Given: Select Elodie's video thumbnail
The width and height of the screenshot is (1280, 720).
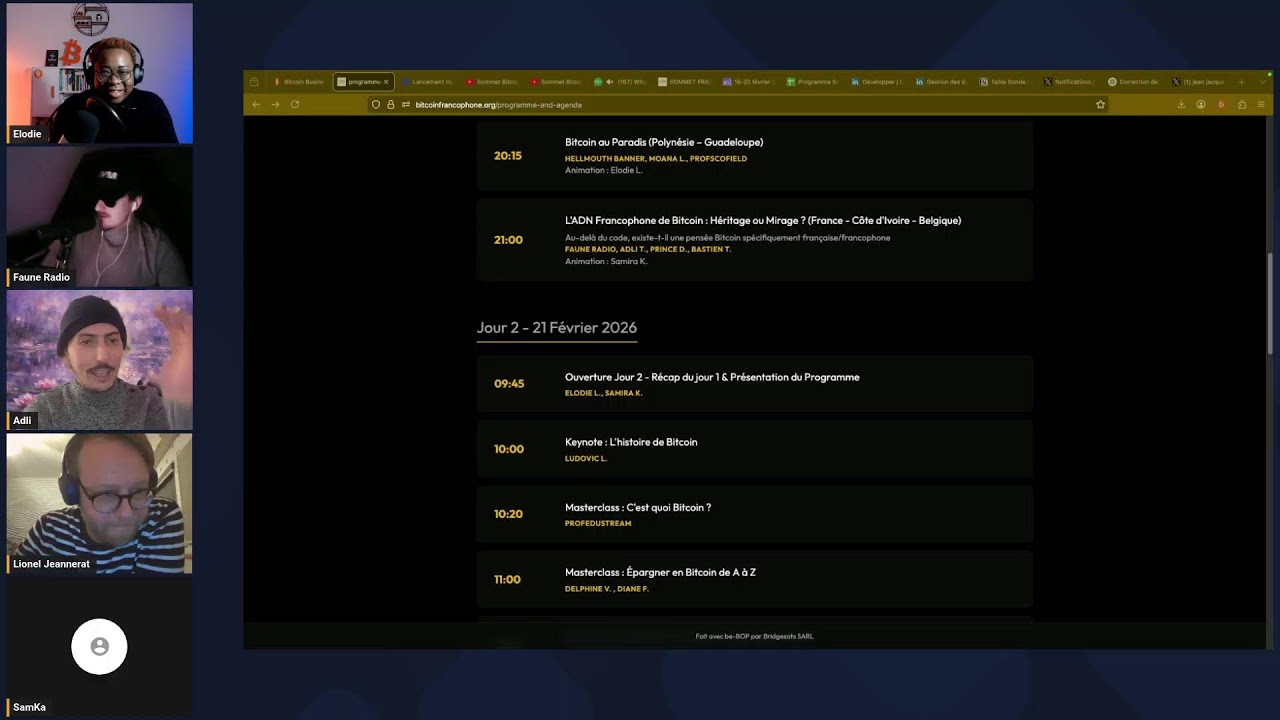Looking at the screenshot, I should pyautogui.click(x=99, y=73).
